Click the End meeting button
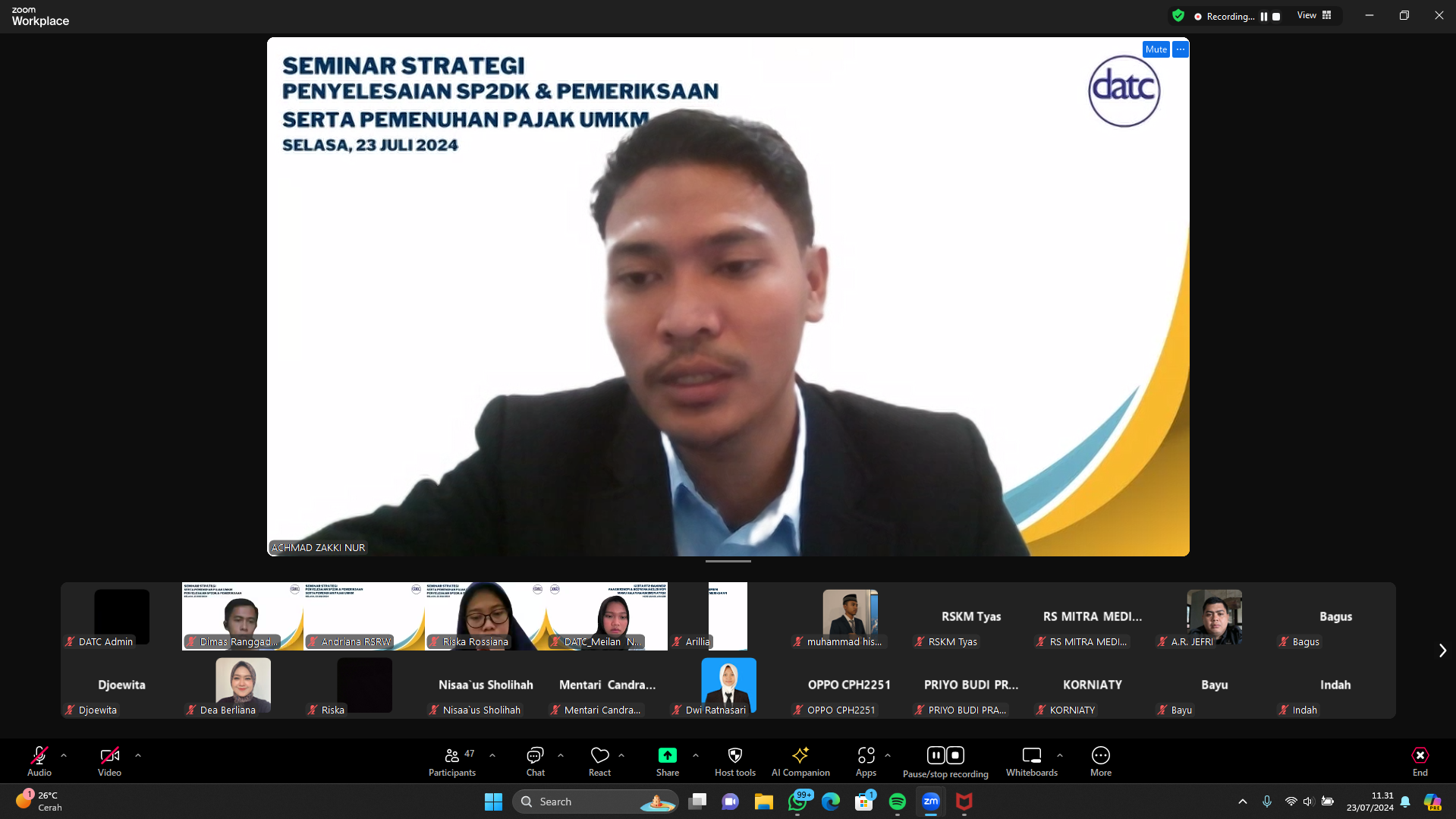Viewport: 1456px width, 819px height. pos(1420,761)
